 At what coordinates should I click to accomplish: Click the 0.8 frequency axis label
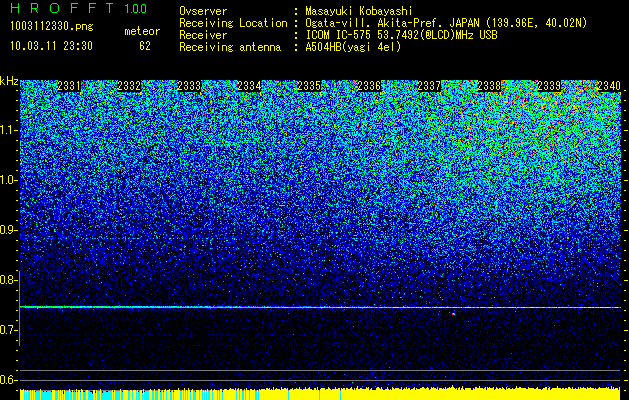9,280
